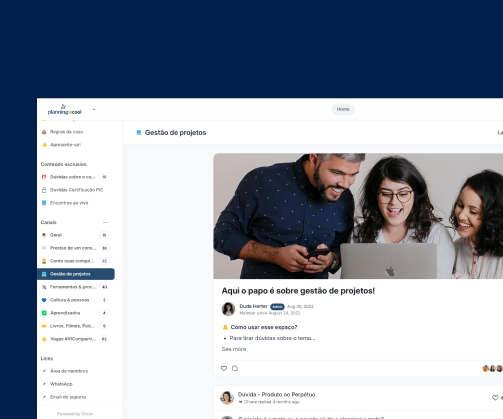View the liker avatars on pinned post
The height and width of the screenshot is (419, 503).
coord(493,368)
